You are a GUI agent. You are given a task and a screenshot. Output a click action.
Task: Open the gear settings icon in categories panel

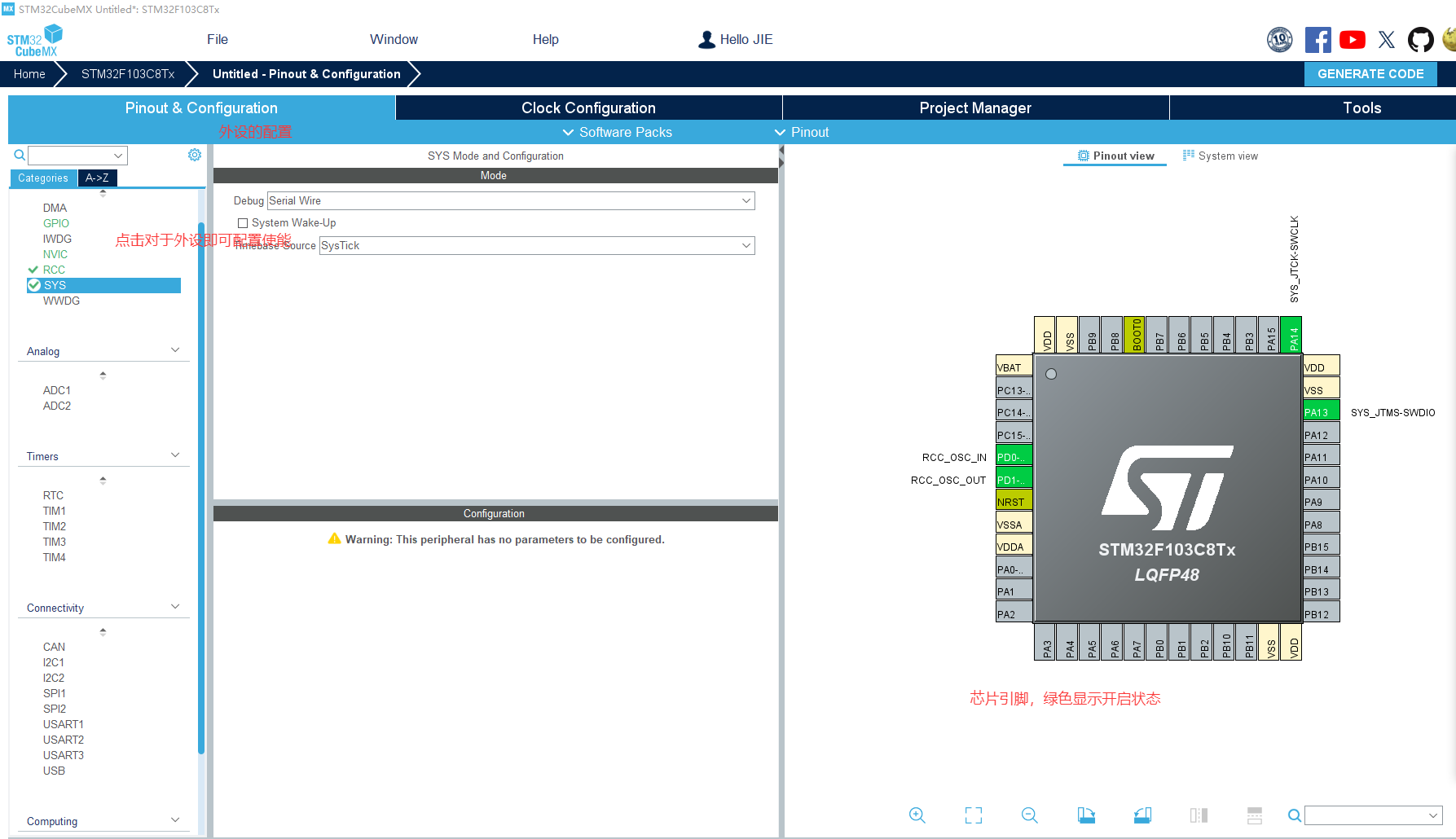[x=195, y=155]
